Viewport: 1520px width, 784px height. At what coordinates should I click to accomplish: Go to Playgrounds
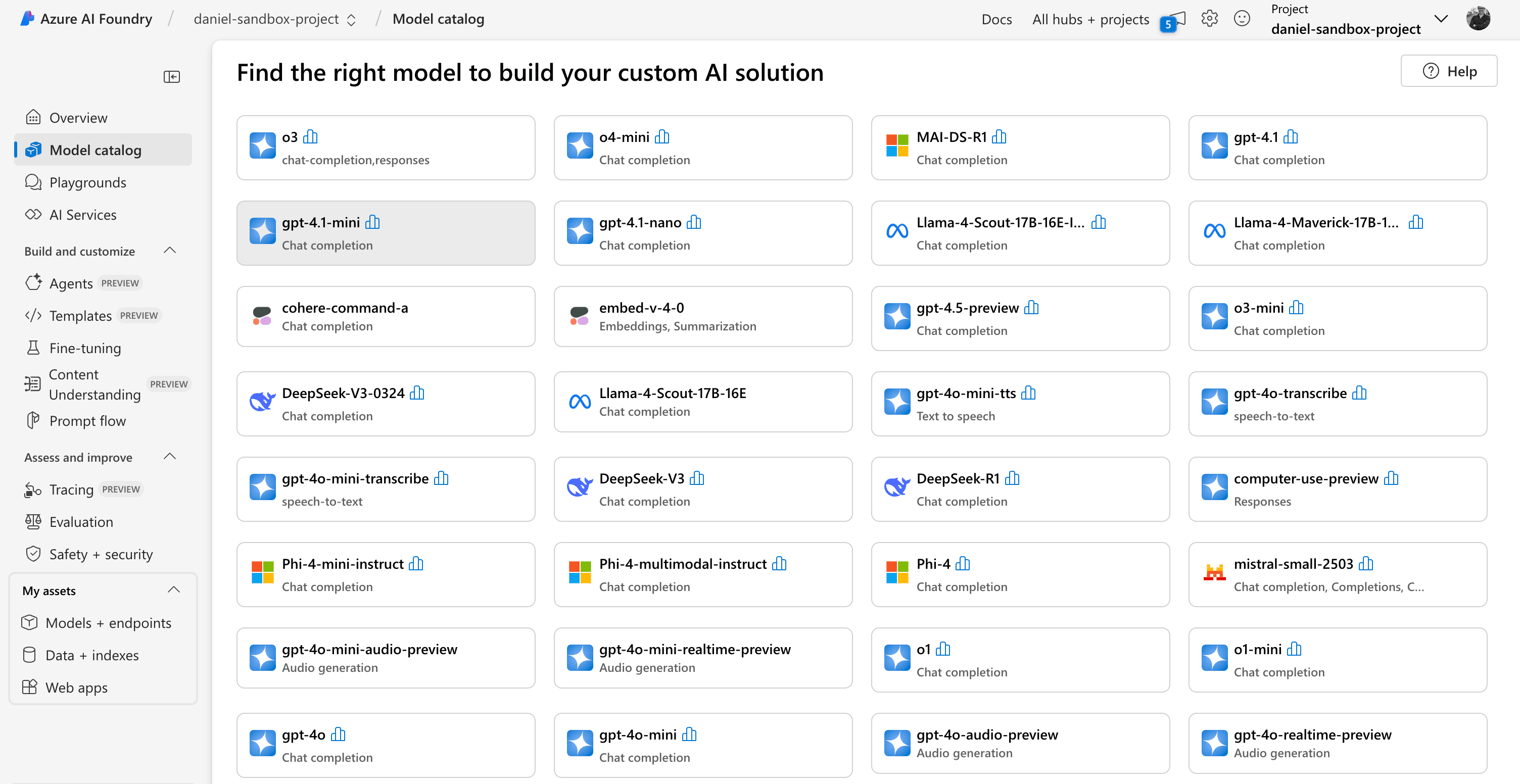tap(103, 182)
